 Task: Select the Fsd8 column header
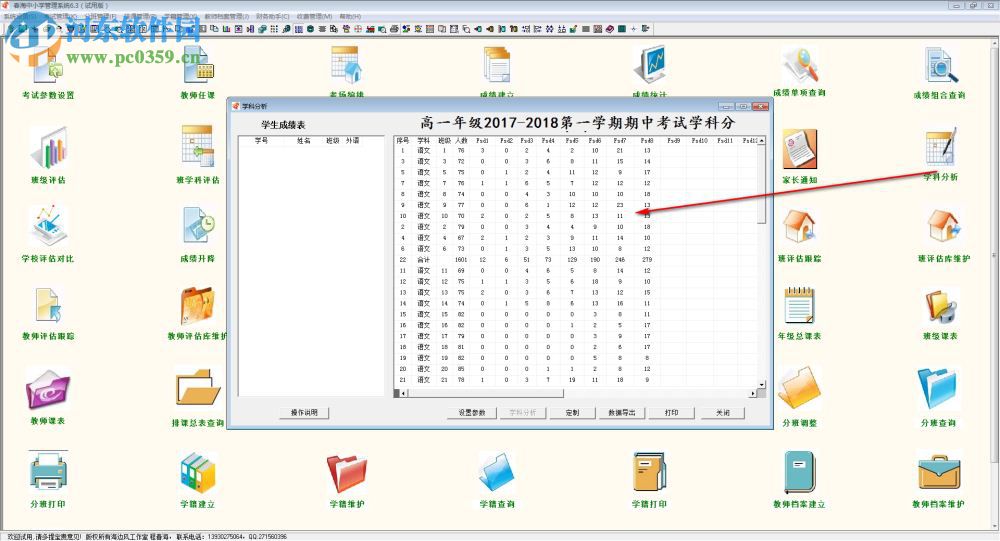tap(647, 140)
